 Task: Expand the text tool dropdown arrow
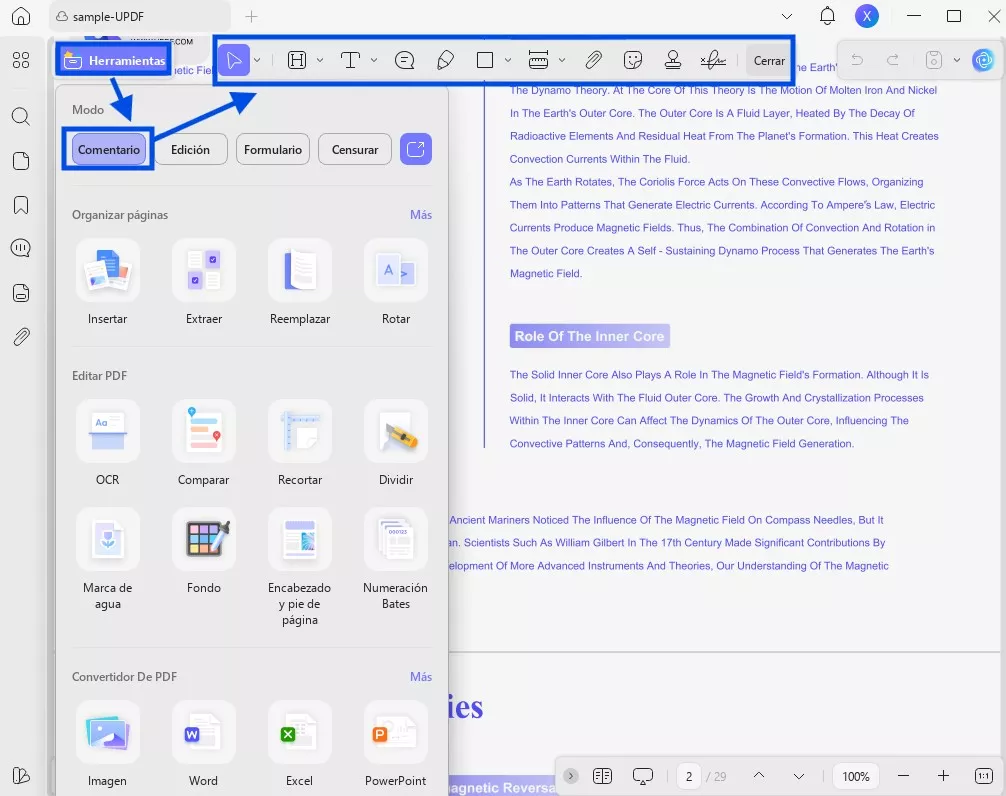[x=373, y=60]
